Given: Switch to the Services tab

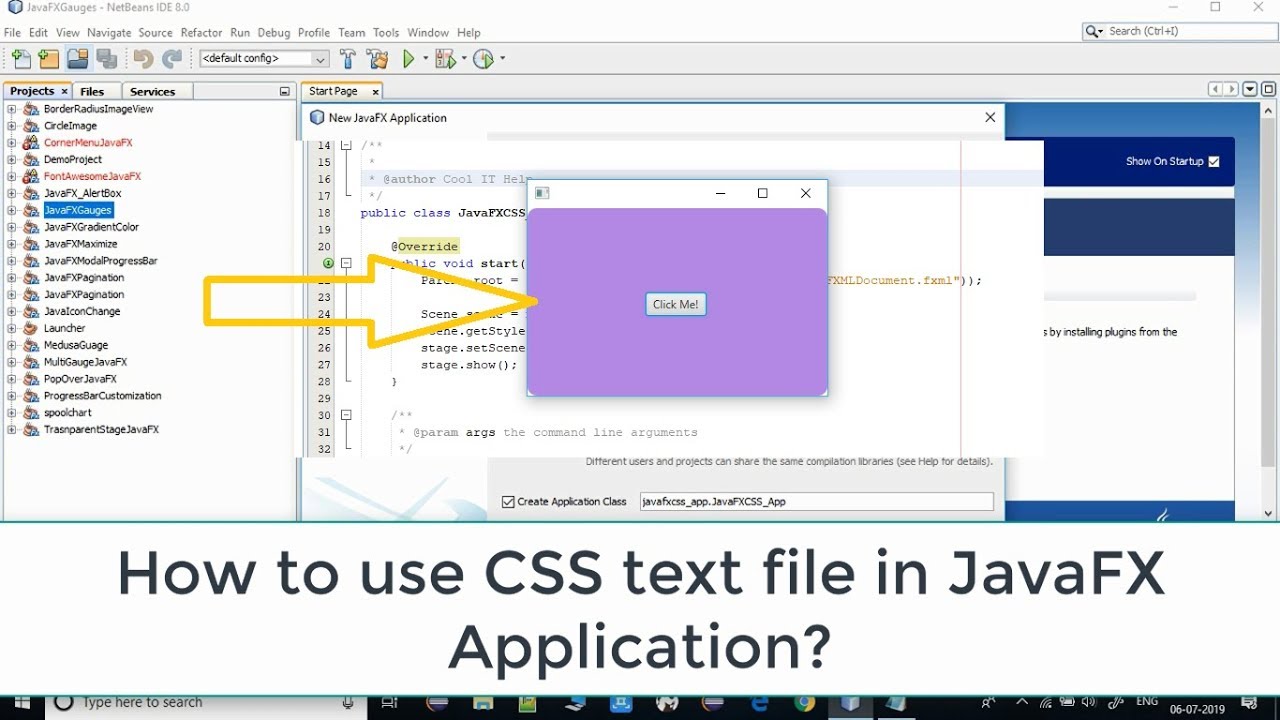Looking at the screenshot, I should (x=152, y=91).
